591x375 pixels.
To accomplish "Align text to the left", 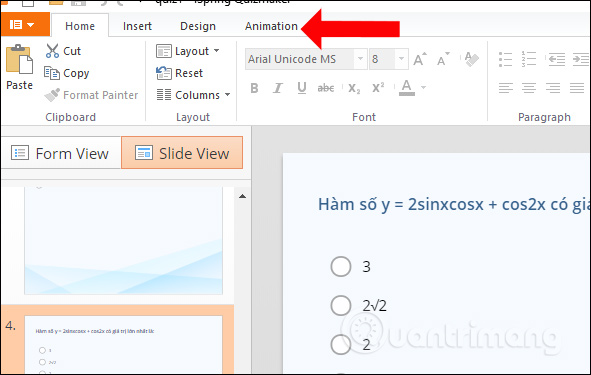I will point(505,88).
